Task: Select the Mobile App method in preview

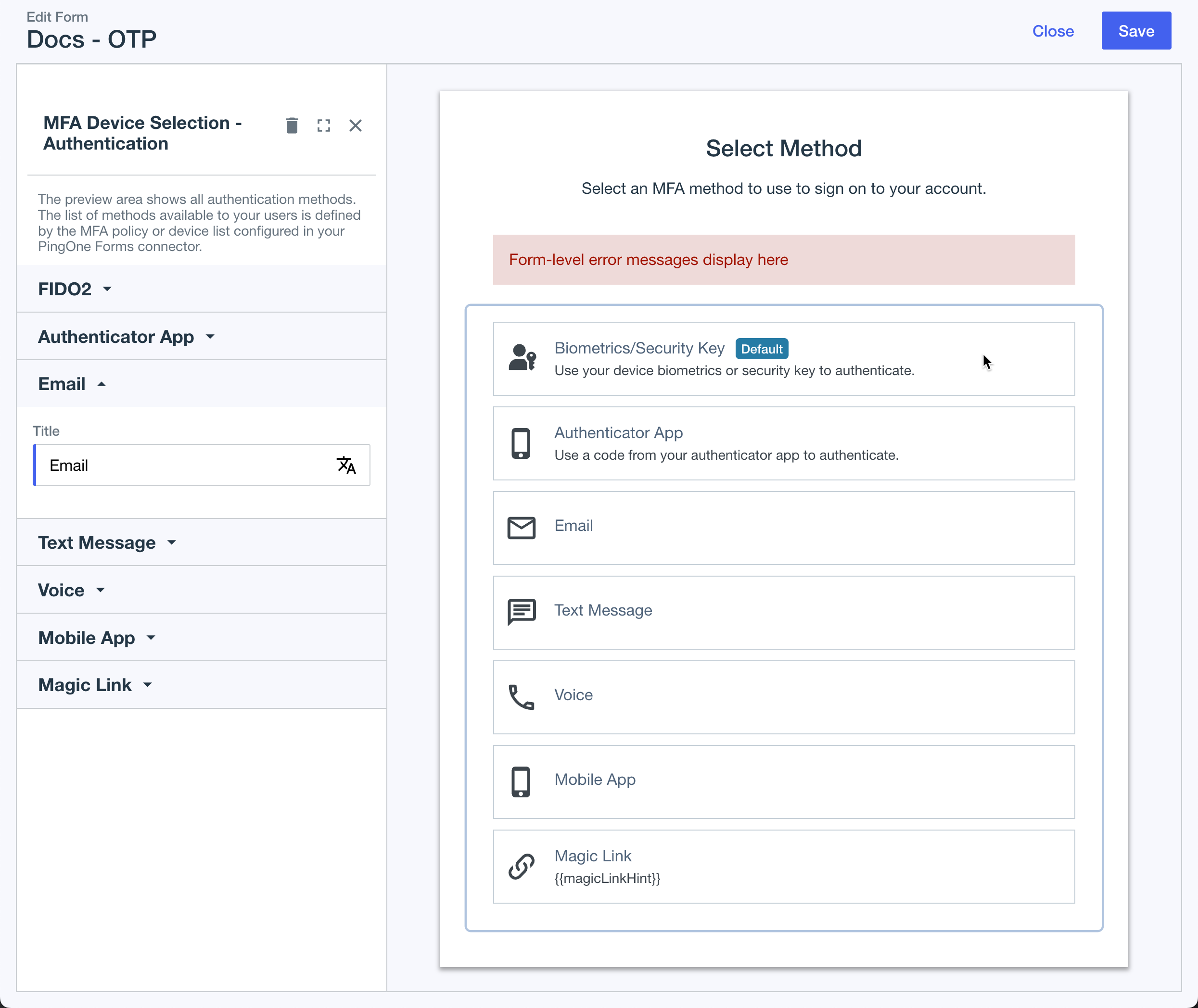Action: pos(783,781)
